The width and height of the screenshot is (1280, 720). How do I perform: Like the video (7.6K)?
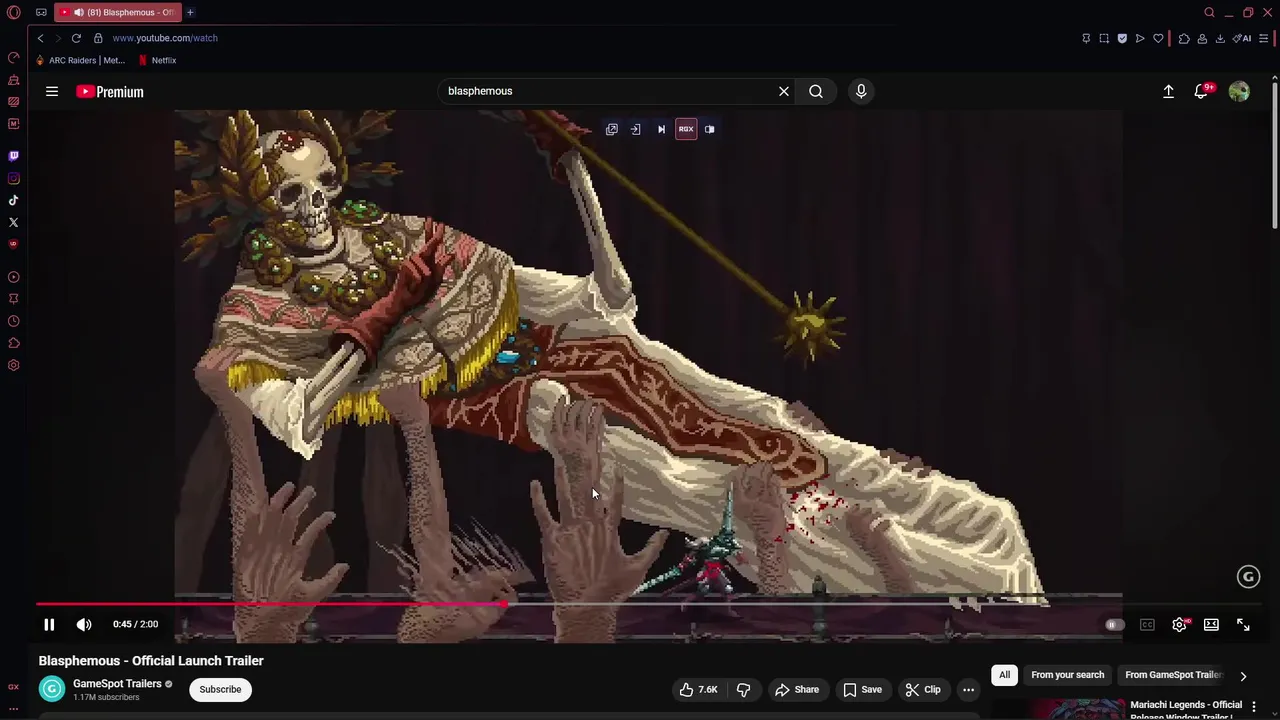click(699, 689)
